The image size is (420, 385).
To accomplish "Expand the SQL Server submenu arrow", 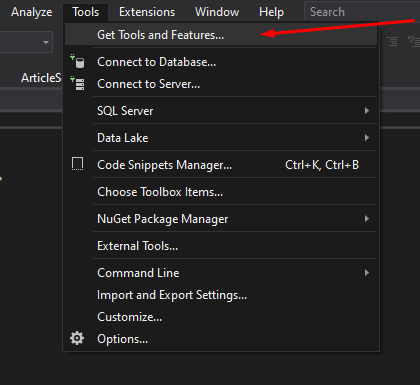I will (x=367, y=110).
